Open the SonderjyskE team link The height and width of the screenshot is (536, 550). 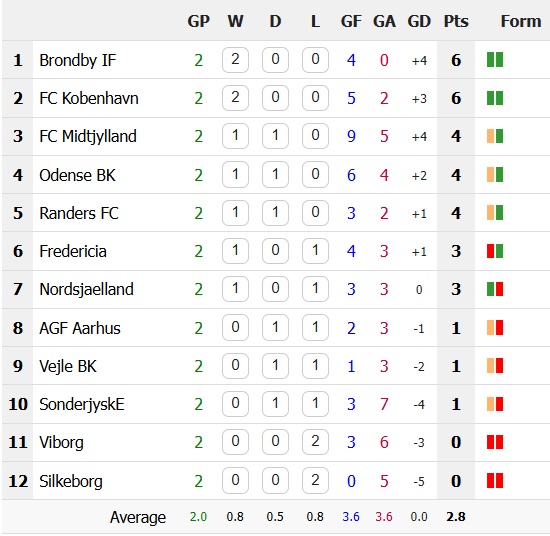[82, 404]
